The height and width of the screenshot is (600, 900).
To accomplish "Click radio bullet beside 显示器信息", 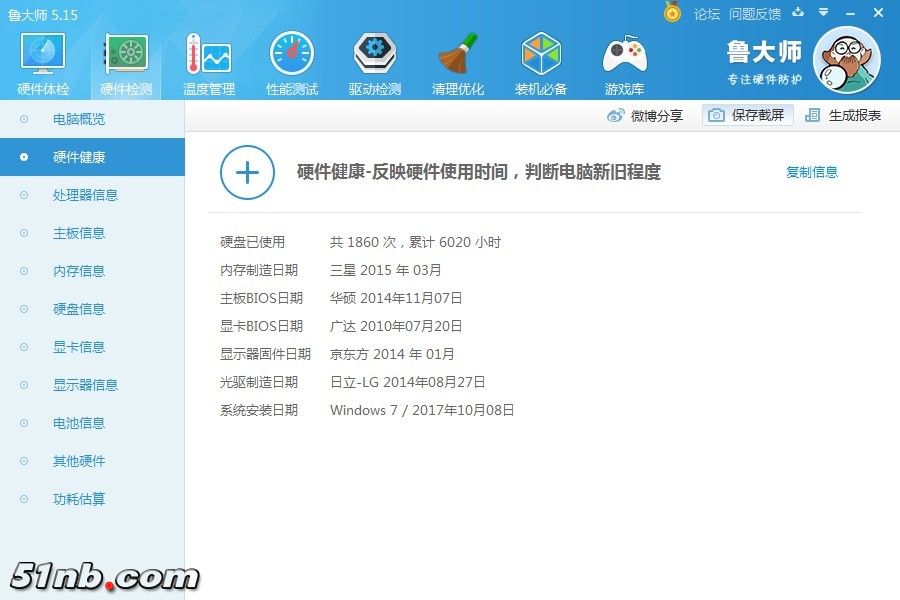I will coord(24,385).
